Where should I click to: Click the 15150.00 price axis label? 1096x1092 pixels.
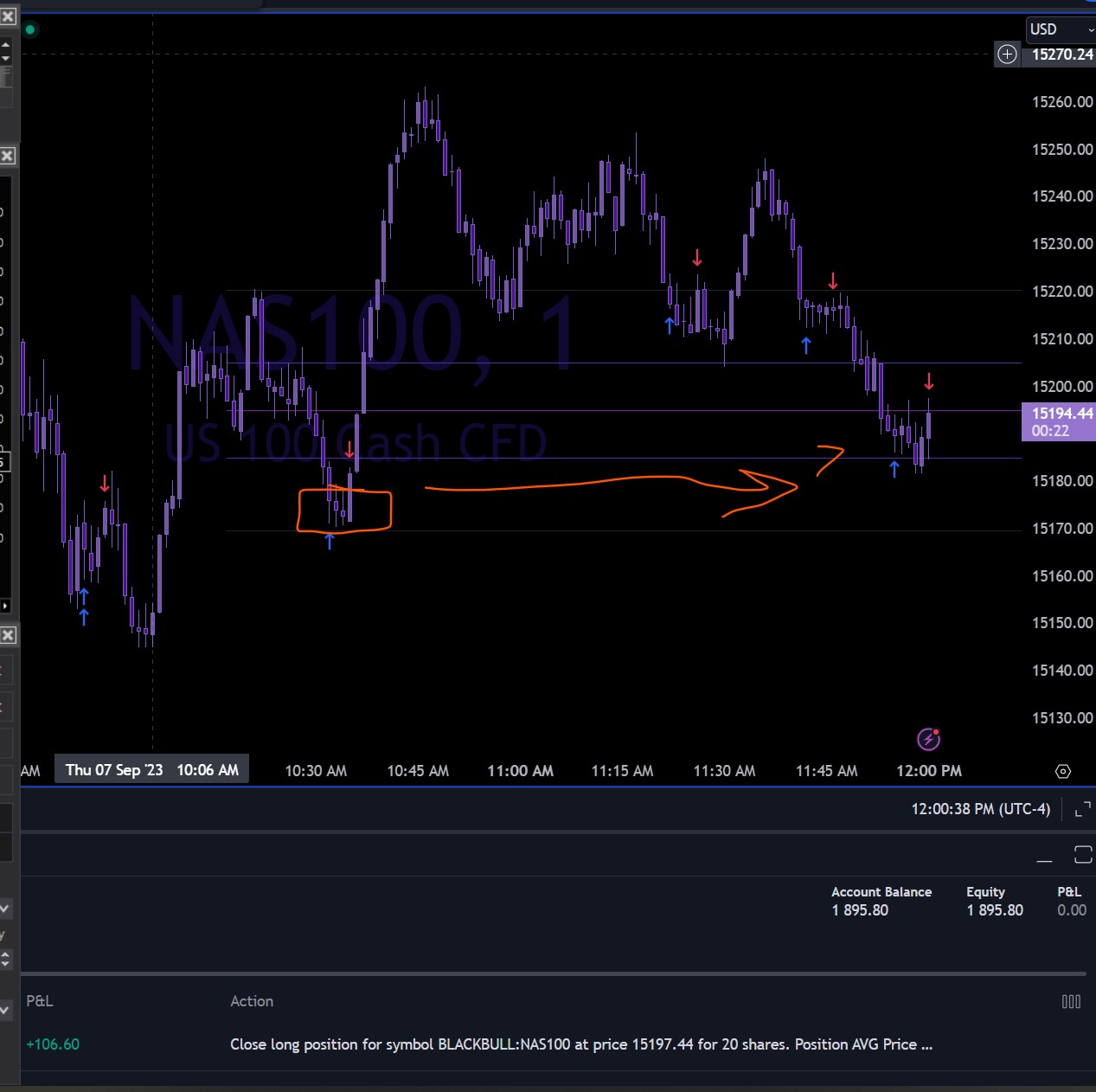[x=1062, y=623]
